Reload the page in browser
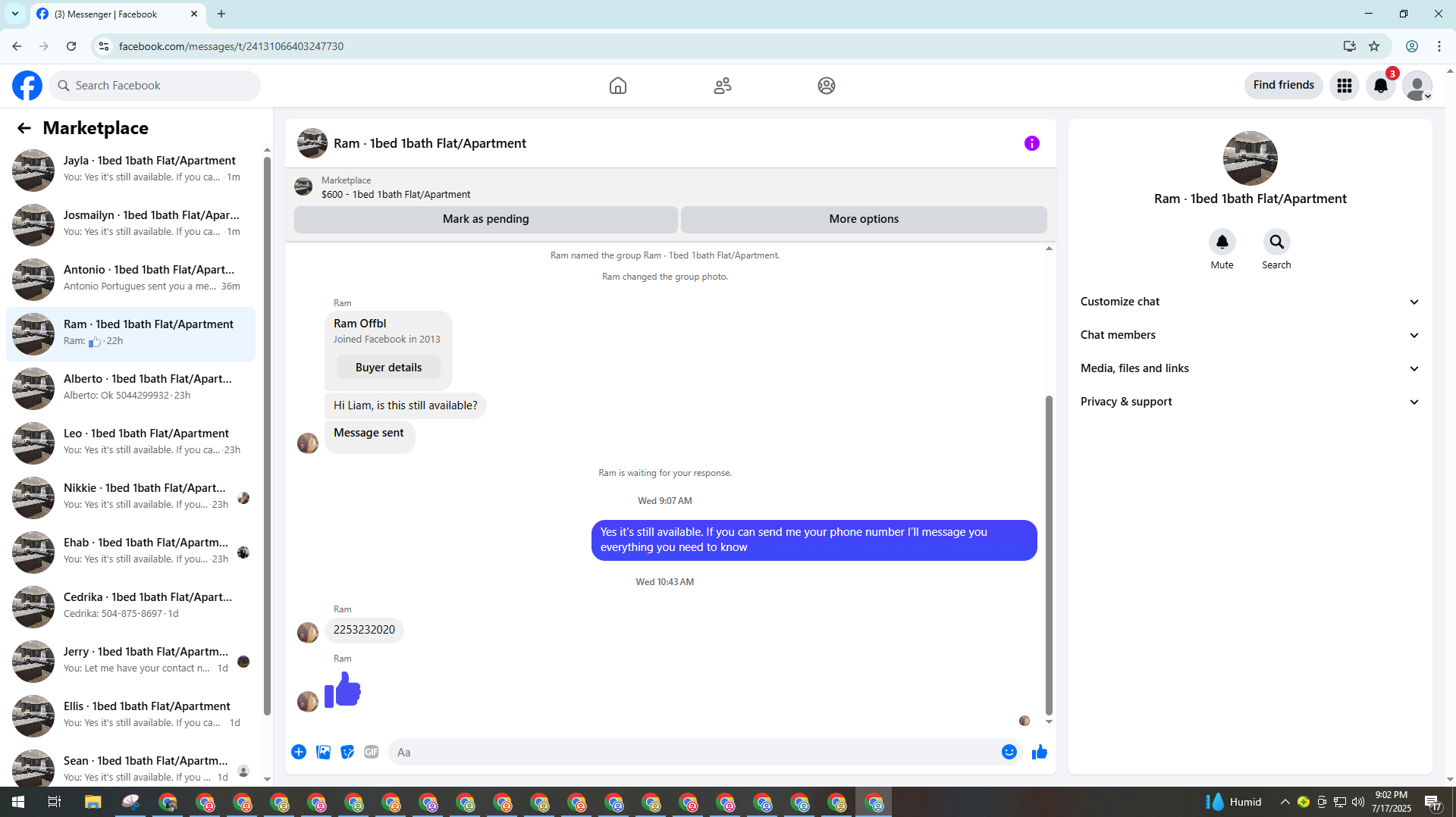 (x=71, y=46)
